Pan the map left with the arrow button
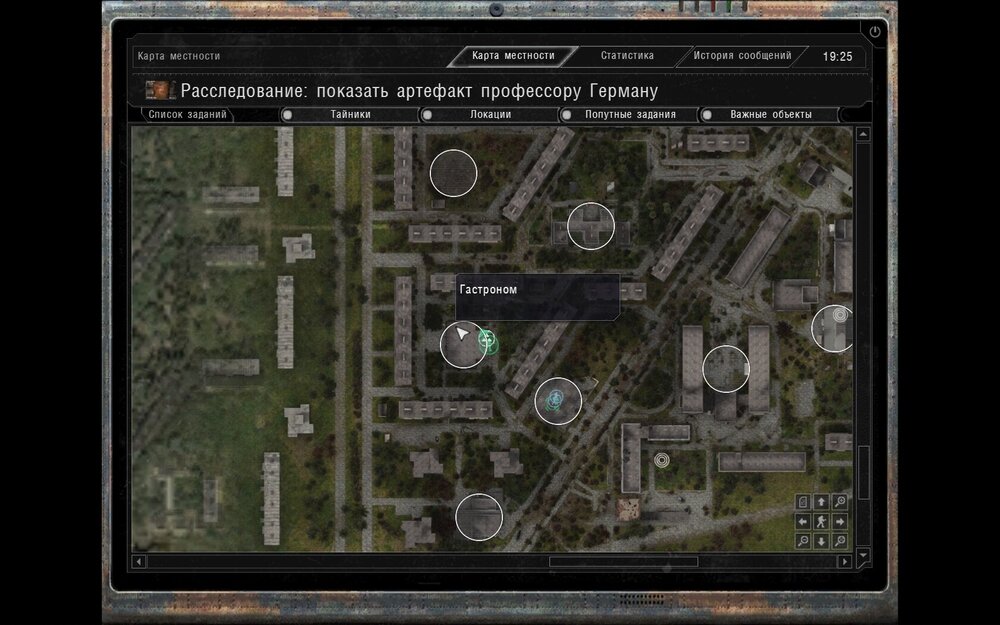Screen dimensions: 1000x625 tap(803, 522)
